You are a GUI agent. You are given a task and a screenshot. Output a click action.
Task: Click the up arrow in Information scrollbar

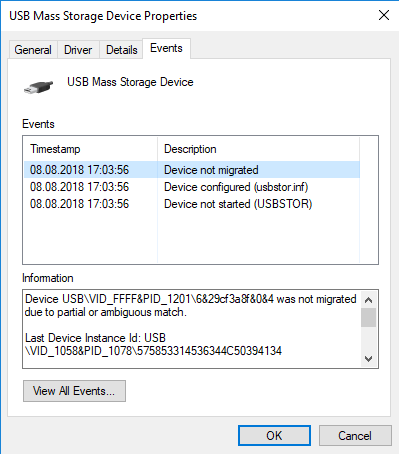[x=368, y=300]
